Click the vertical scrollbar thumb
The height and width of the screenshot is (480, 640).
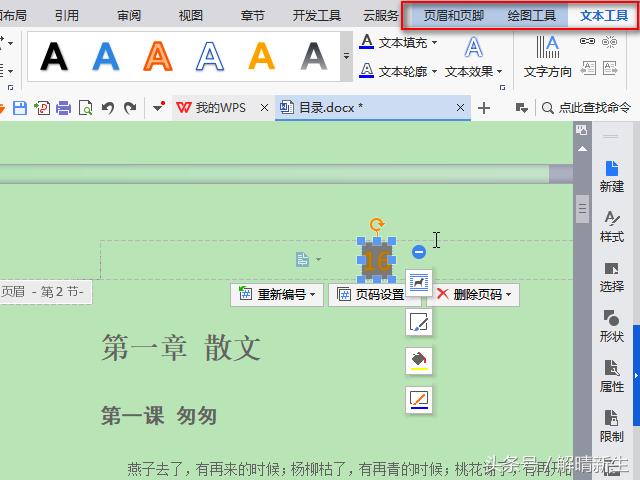pos(582,209)
